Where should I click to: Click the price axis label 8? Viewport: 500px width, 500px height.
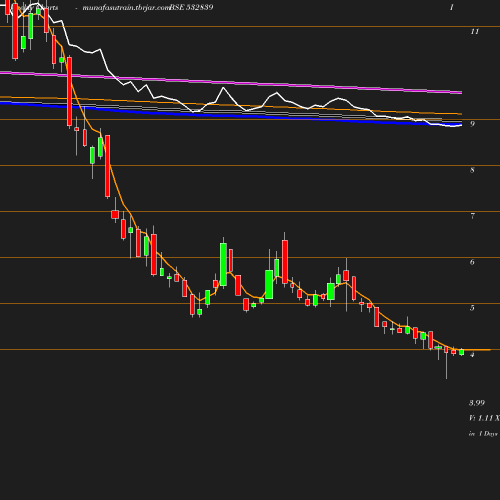point(472,170)
